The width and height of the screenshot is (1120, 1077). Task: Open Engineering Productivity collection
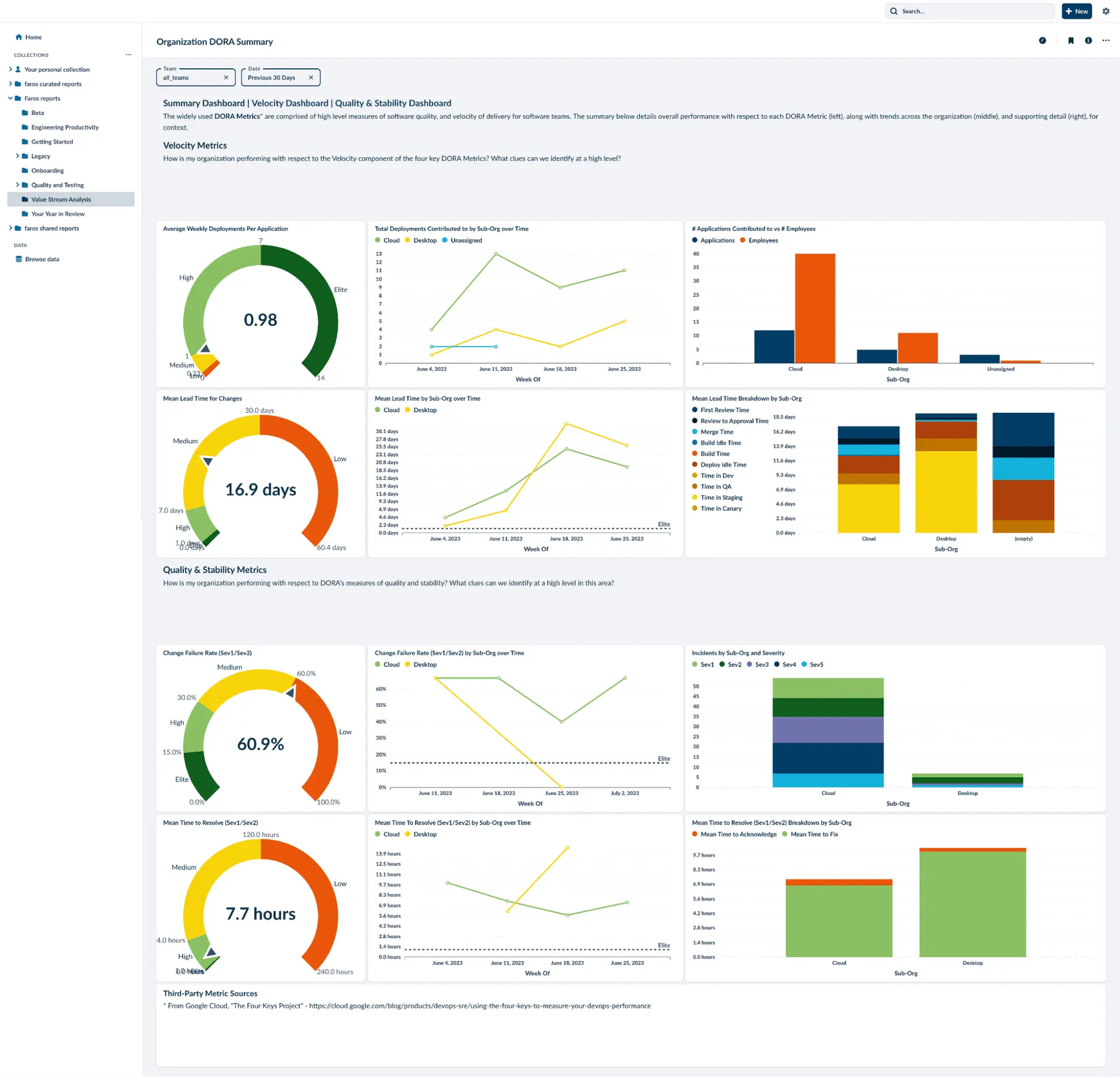[x=65, y=128]
